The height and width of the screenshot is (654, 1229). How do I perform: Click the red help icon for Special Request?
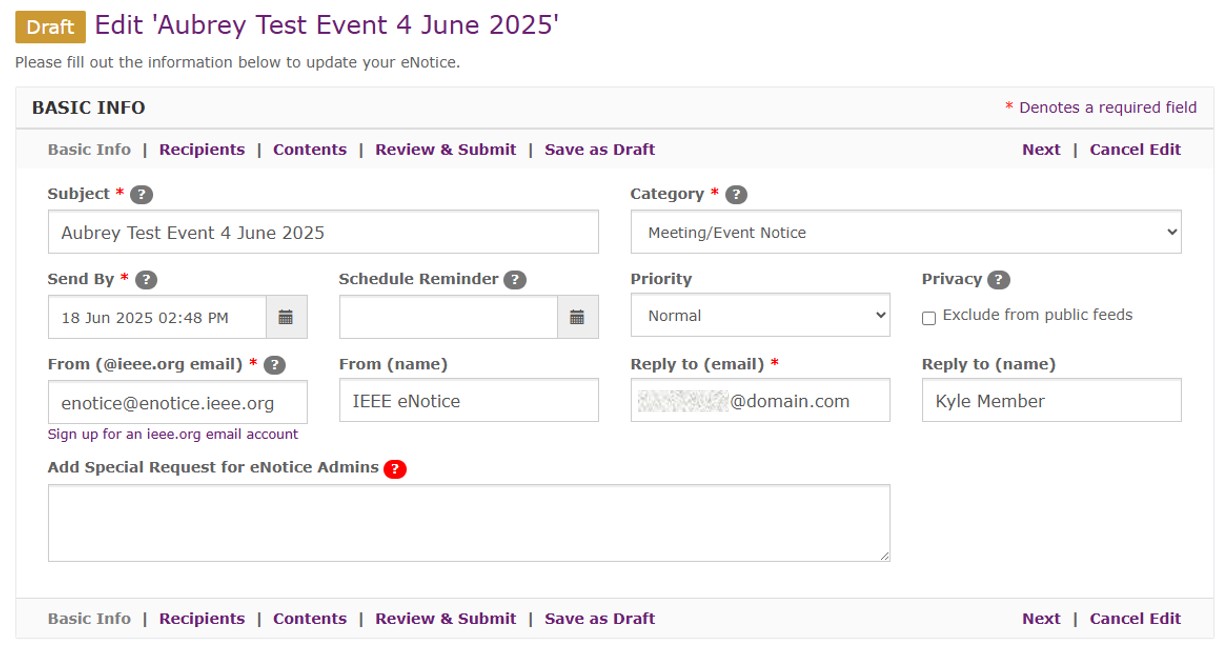click(395, 468)
